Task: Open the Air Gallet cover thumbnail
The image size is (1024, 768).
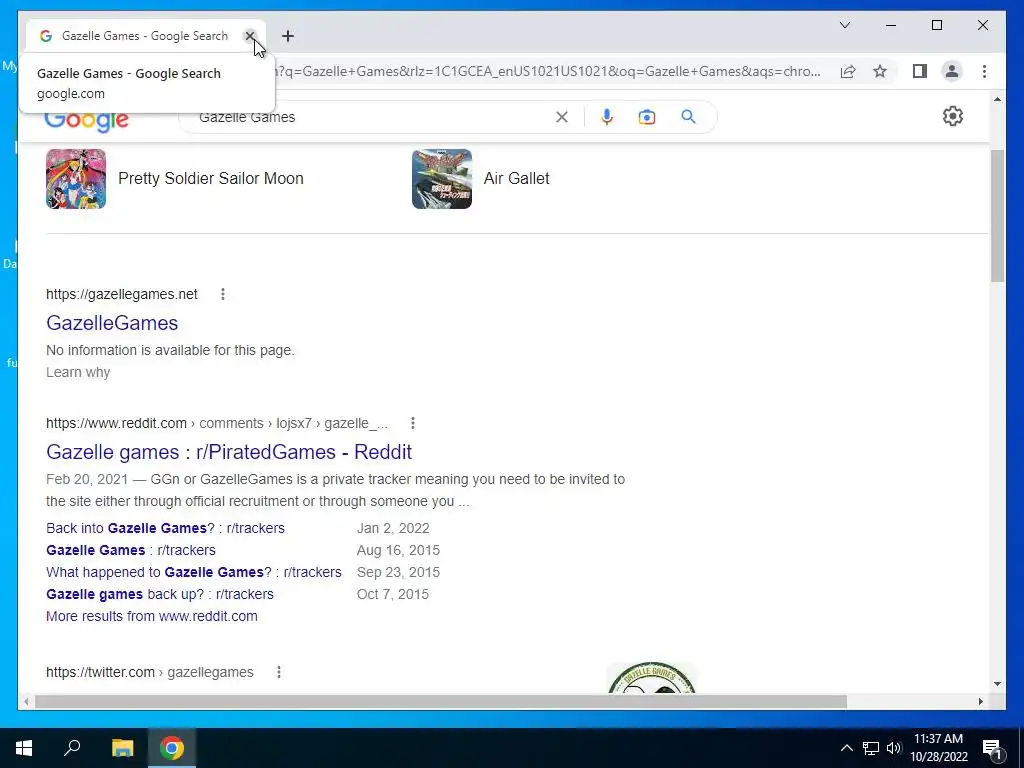Action: click(441, 178)
